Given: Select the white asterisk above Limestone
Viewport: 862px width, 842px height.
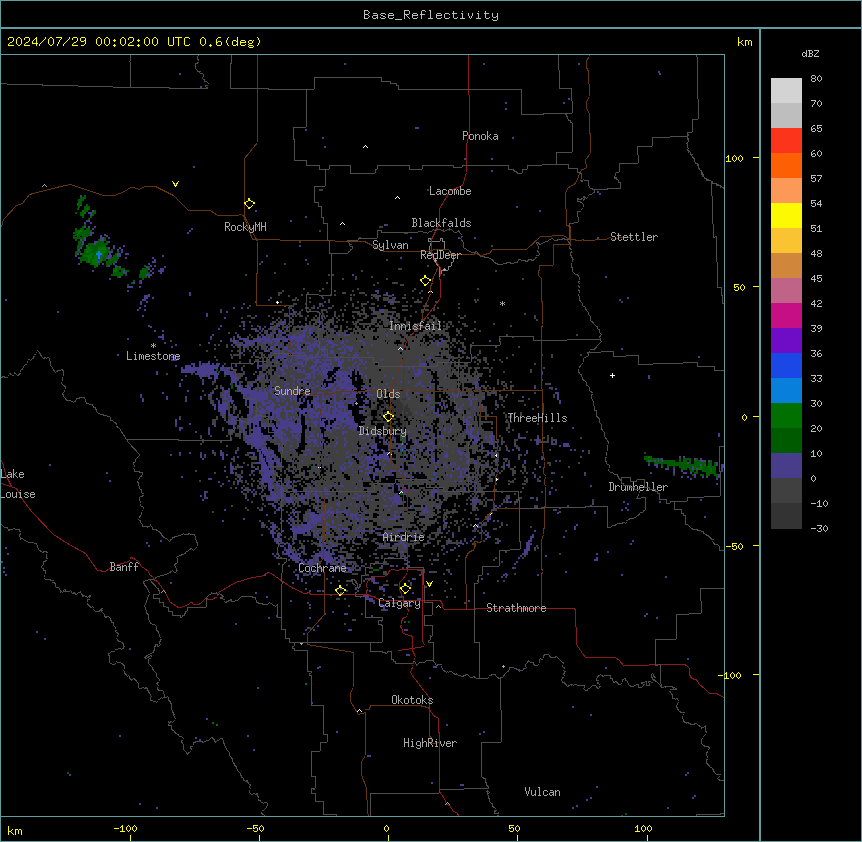Looking at the screenshot, I should [x=153, y=346].
